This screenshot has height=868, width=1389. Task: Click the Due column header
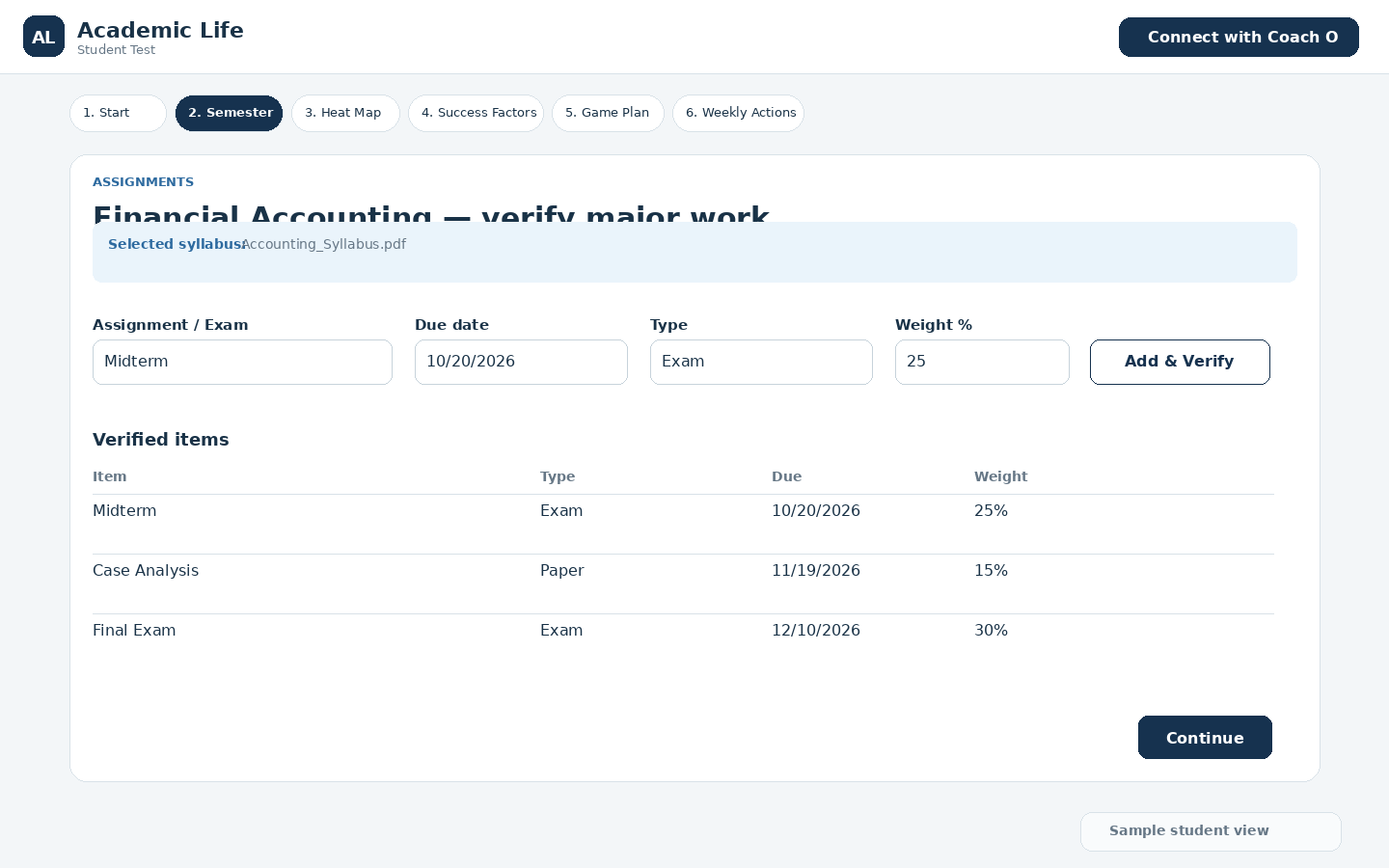point(787,476)
